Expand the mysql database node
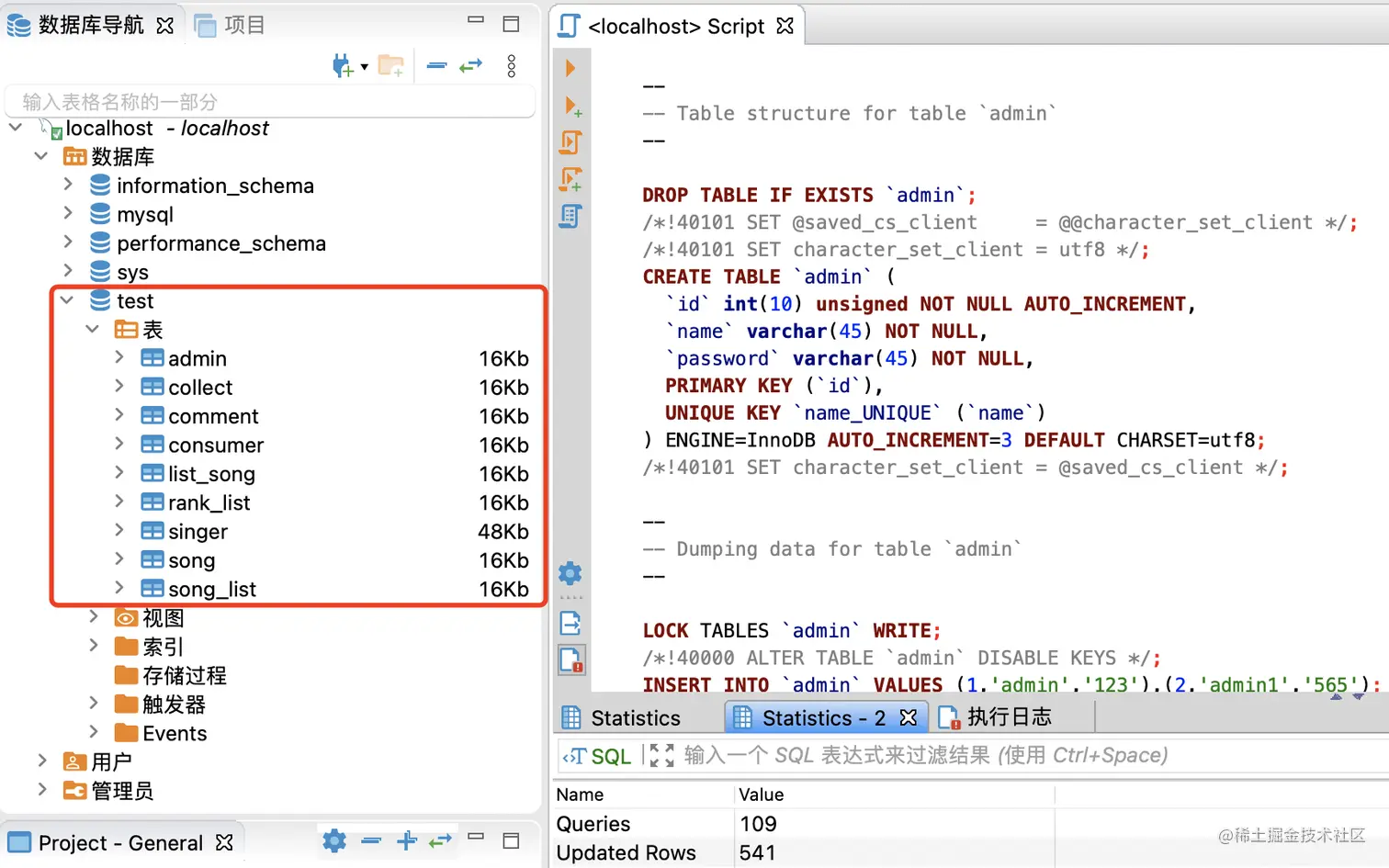The width and height of the screenshot is (1389, 868). point(68,213)
